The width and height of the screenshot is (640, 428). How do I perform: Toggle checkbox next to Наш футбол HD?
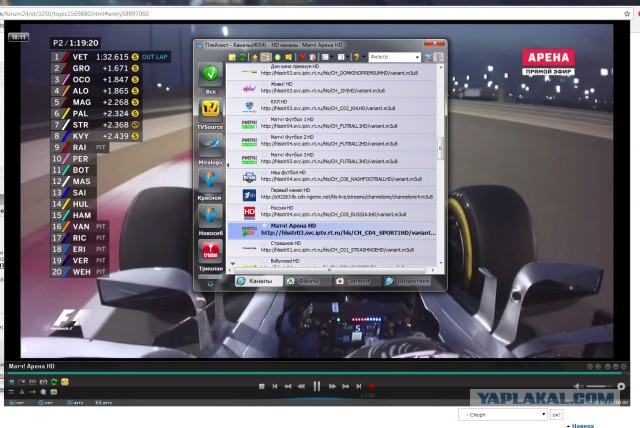[265, 173]
